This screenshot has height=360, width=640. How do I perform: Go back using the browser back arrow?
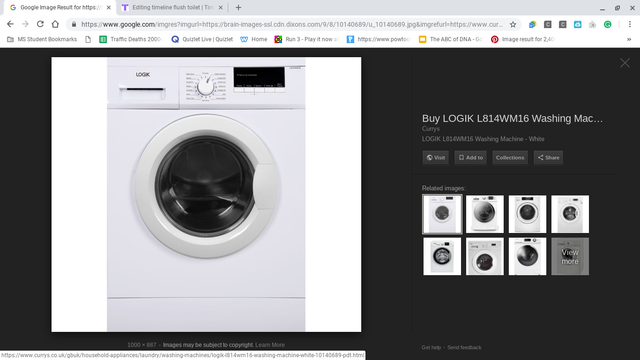click(10, 24)
